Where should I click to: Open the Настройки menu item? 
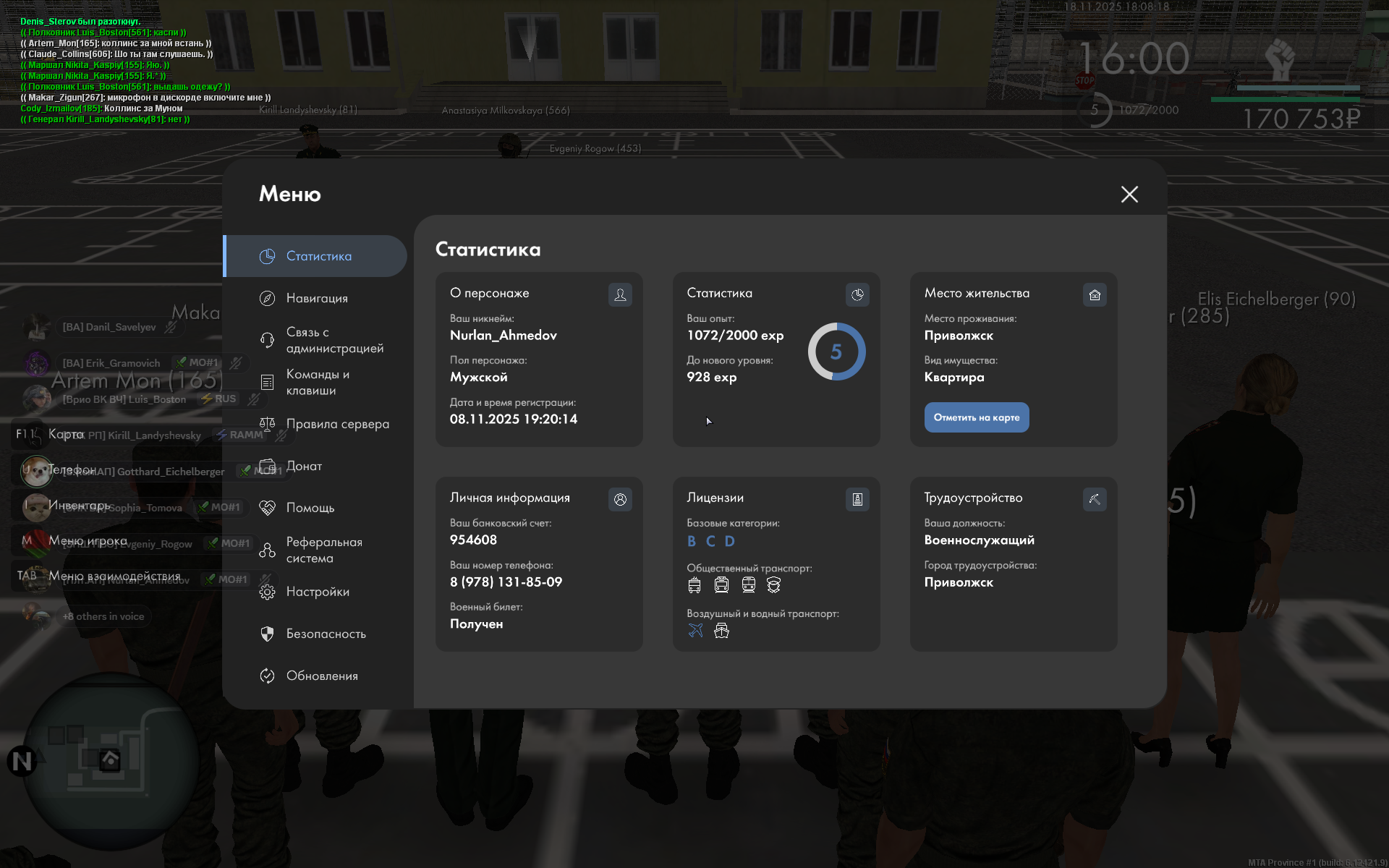(317, 592)
